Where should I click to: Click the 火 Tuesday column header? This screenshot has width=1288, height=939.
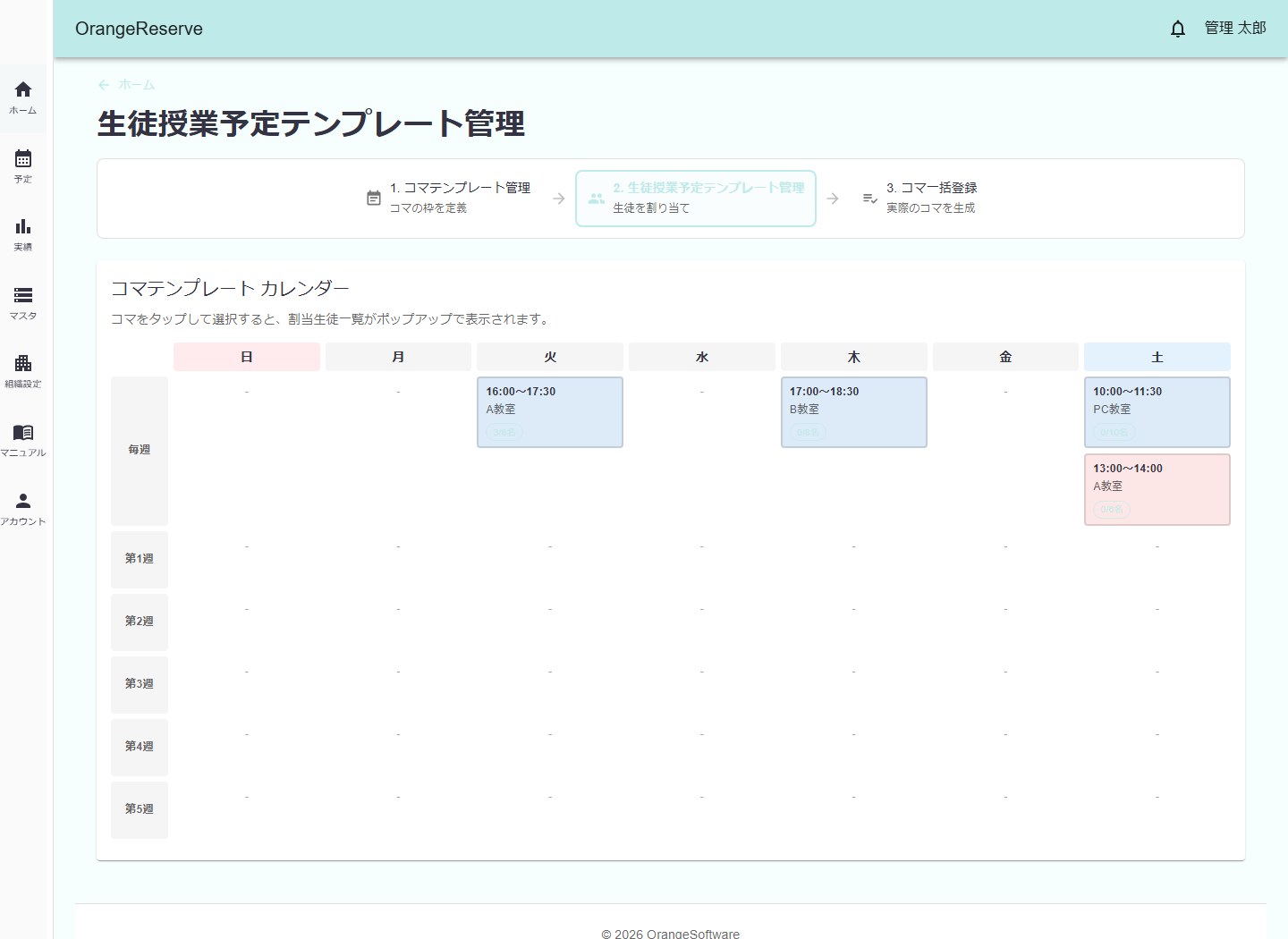550,357
